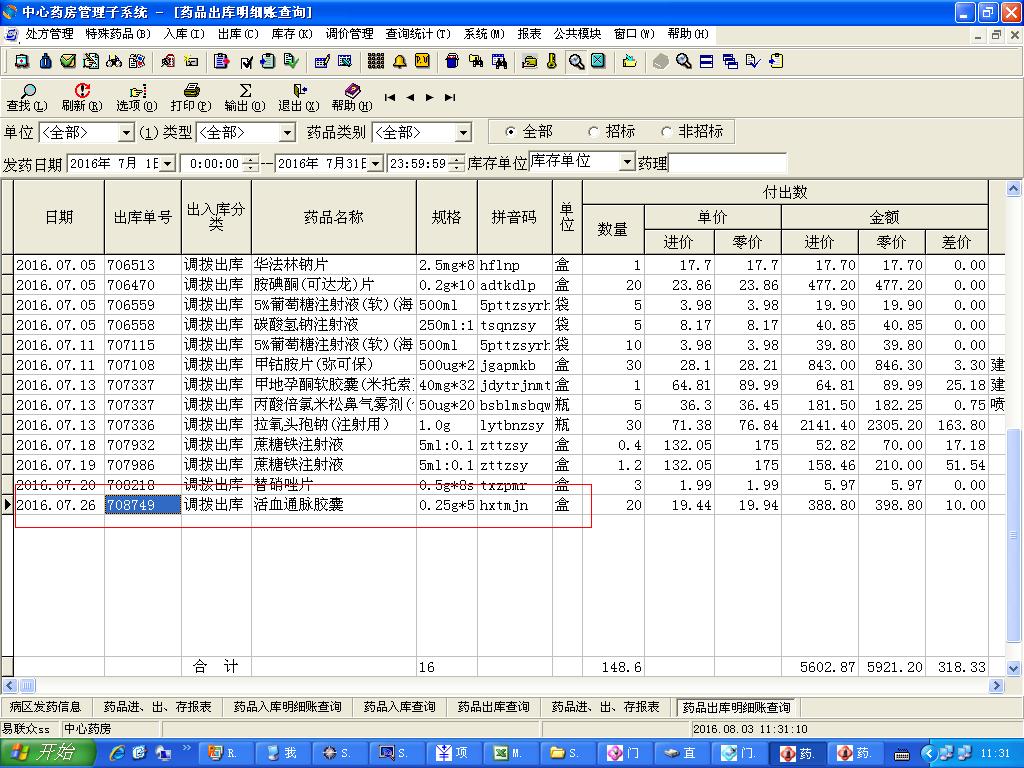The height and width of the screenshot is (768, 1024).
Task: Select the 非招标 radio button
Action: point(665,132)
